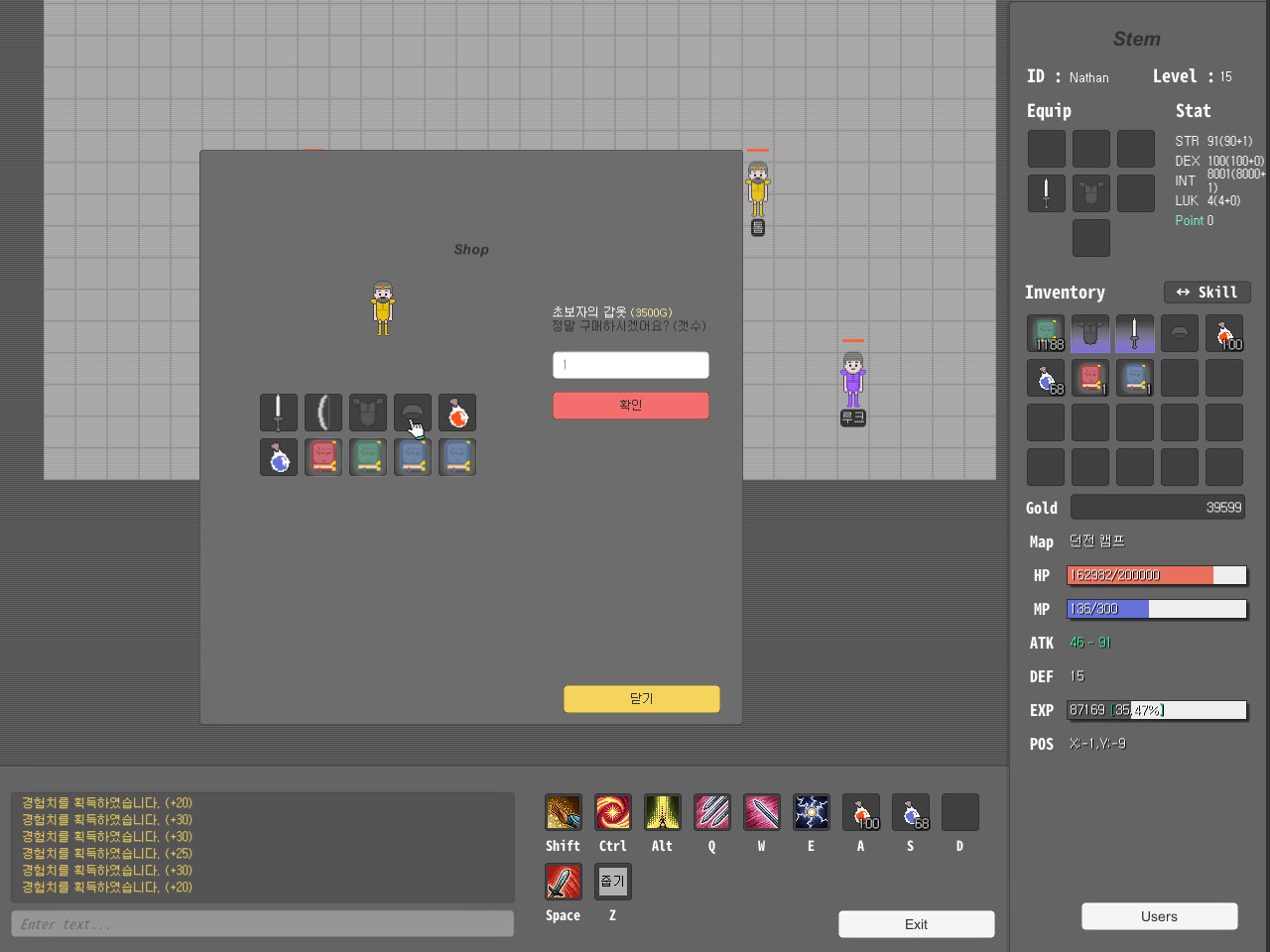
Task: Activate the fireball skill on Ctrl
Action: tap(612, 812)
